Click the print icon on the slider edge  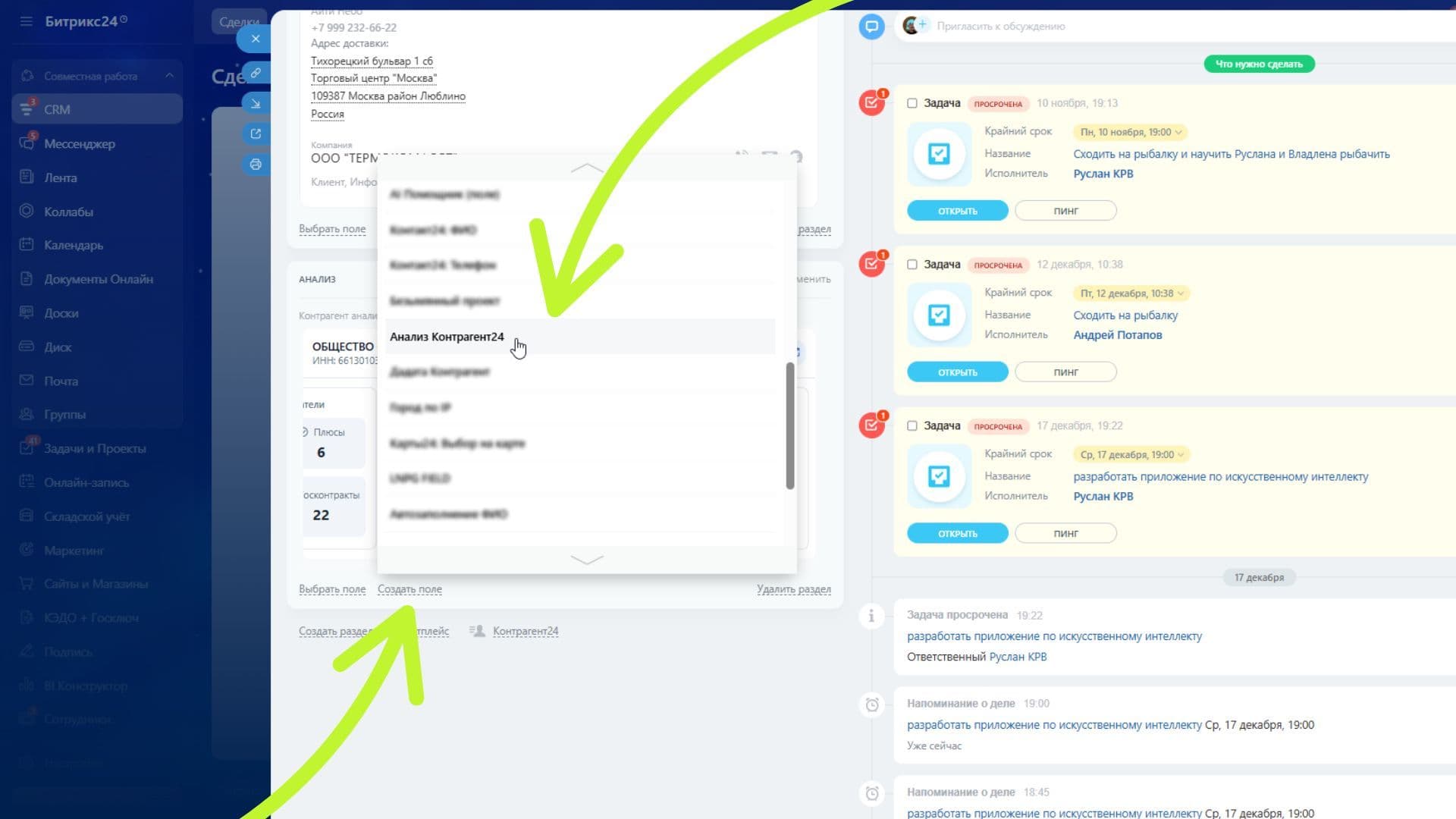tap(256, 165)
